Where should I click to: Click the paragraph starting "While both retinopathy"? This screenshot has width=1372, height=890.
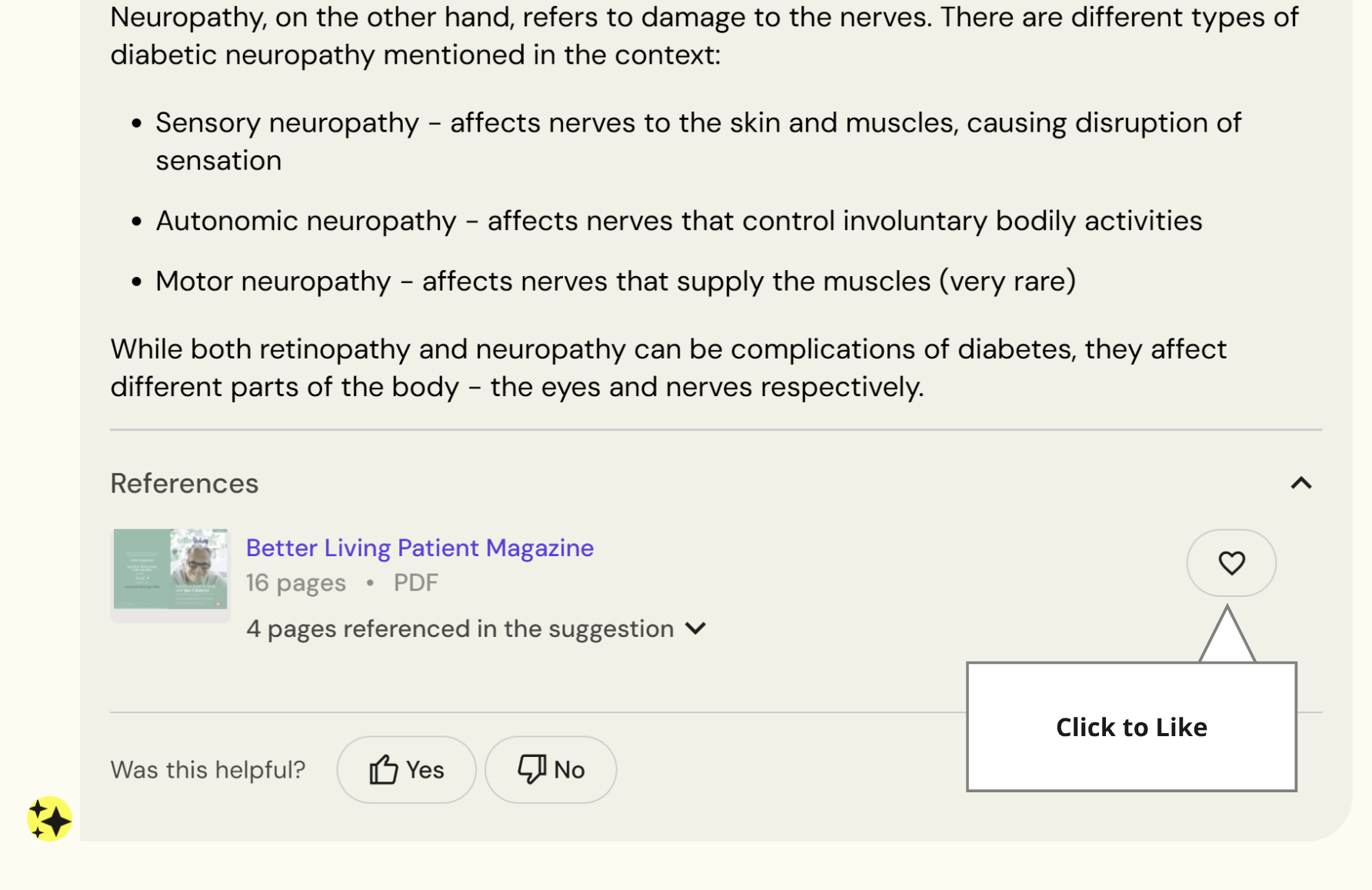tap(668, 368)
